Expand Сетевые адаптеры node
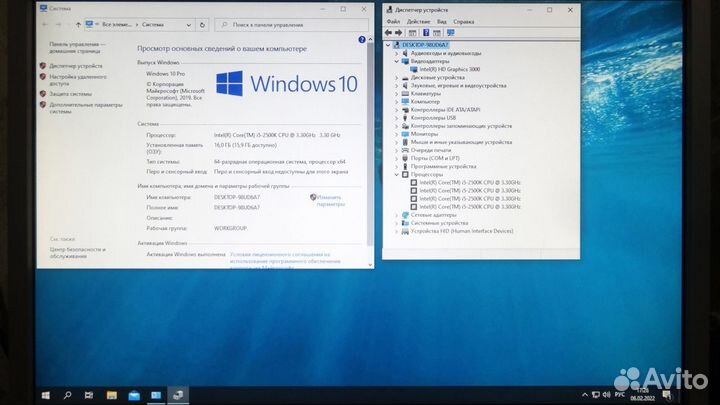Image resolution: width=720 pixels, height=405 pixels. pyautogui.click(x=397, y=215)
